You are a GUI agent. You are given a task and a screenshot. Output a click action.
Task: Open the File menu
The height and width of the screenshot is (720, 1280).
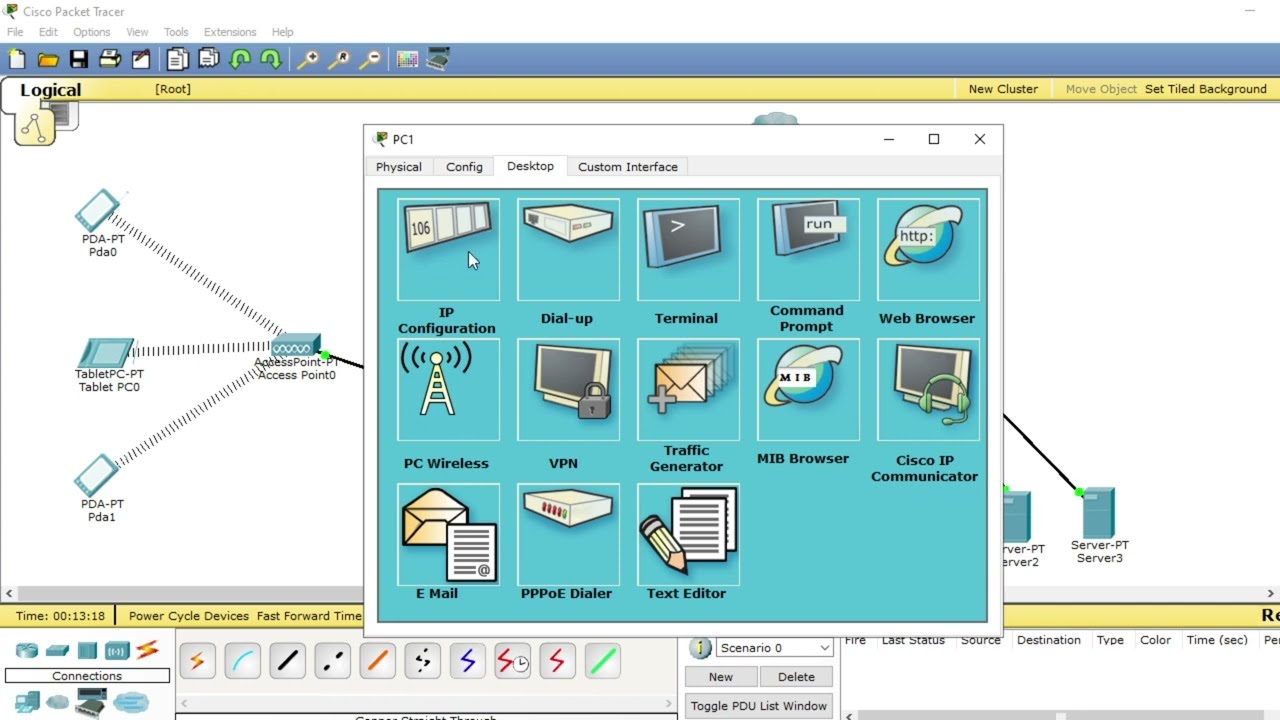(15, 32)
